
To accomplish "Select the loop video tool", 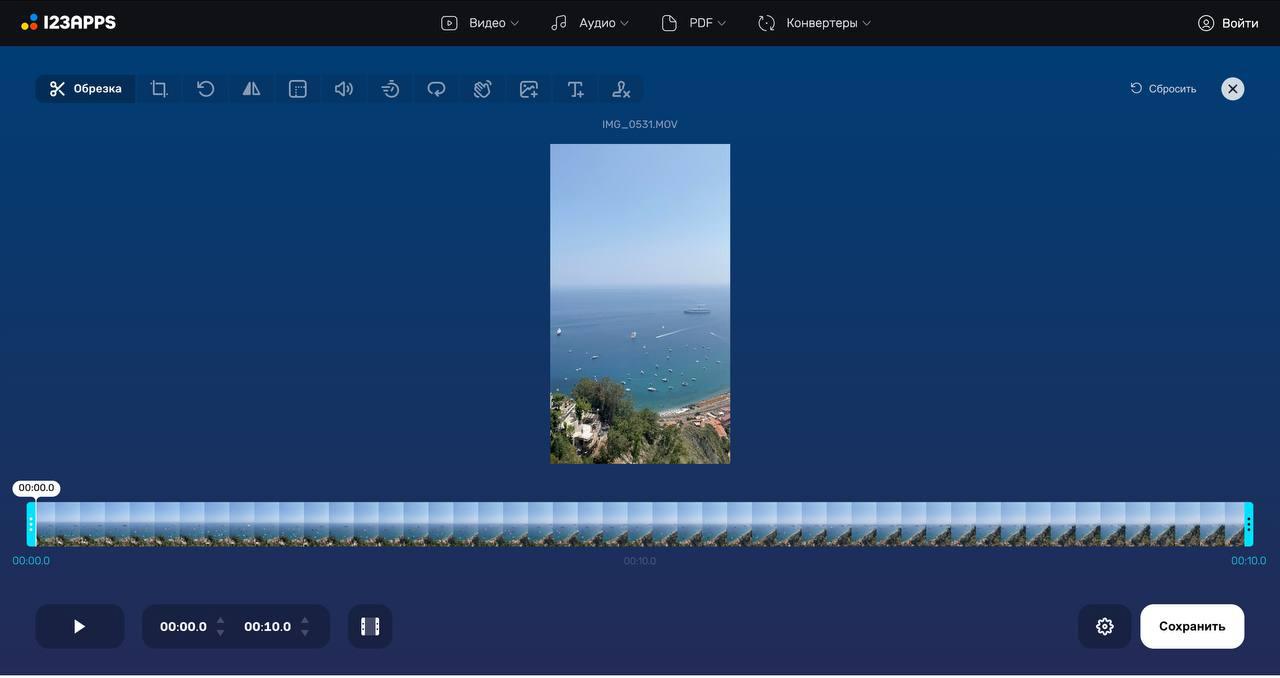I will pyautogui.click(x=436, y=89).
